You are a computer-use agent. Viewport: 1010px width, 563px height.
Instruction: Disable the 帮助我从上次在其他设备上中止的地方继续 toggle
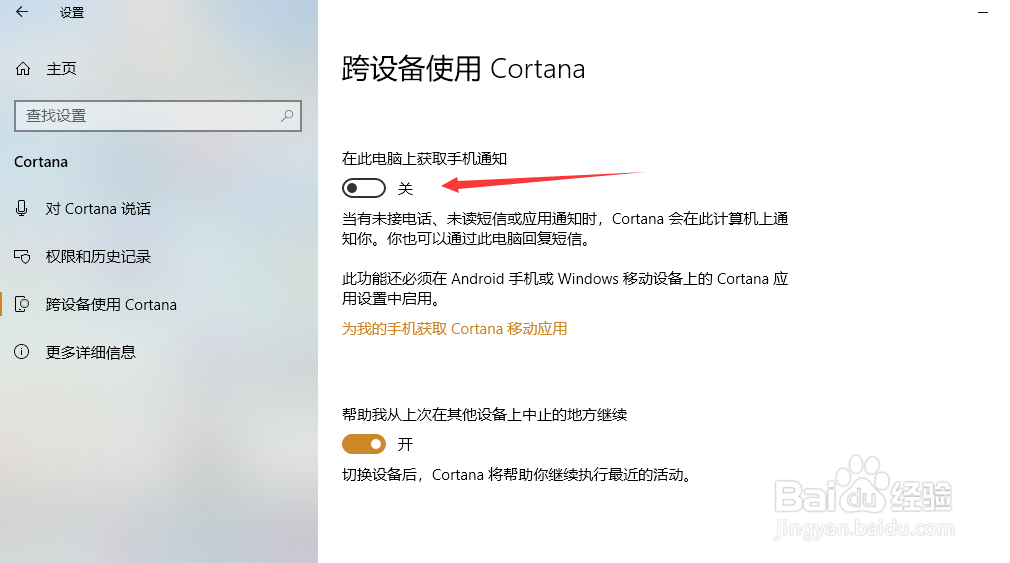tap(364, 444)
